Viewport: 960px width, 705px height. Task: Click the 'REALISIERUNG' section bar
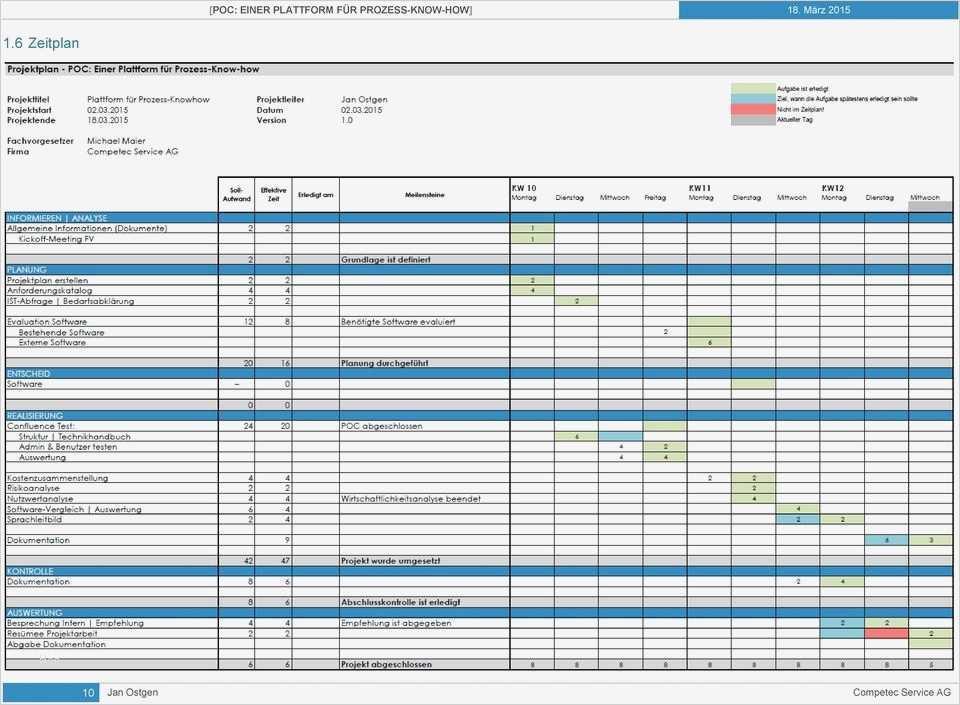[x=479, y=416]
